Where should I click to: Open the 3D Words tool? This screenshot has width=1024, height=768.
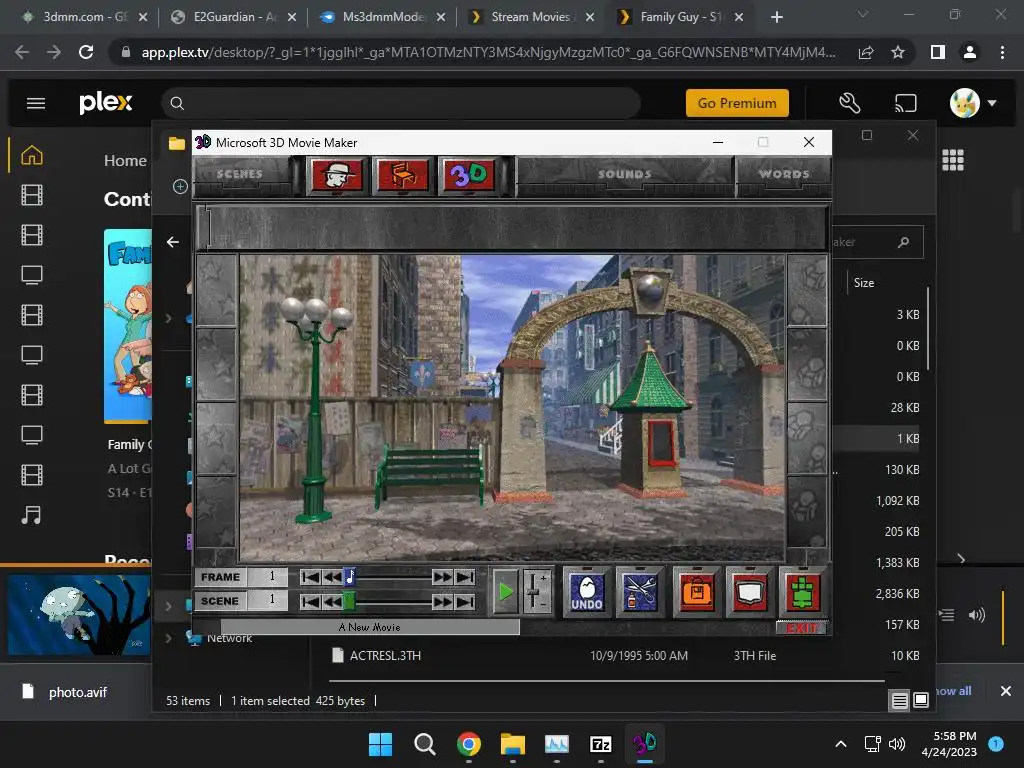point(468,175)
